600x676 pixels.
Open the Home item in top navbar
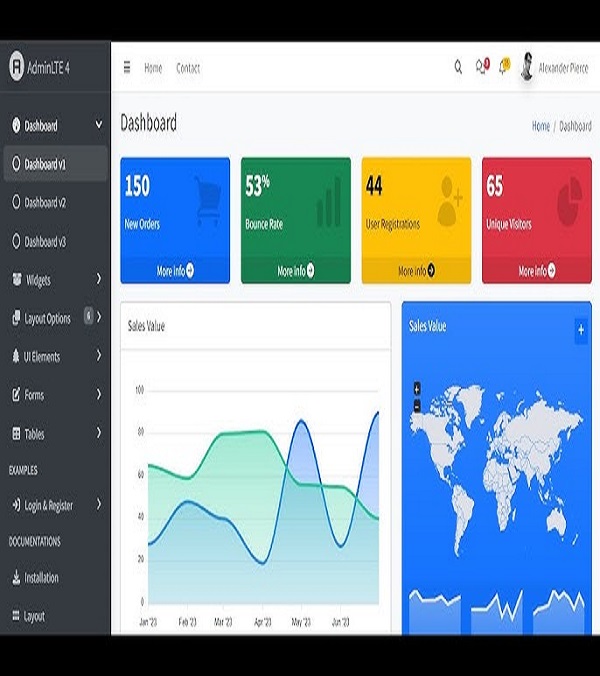pyautogui.click(x=153, y=68)
